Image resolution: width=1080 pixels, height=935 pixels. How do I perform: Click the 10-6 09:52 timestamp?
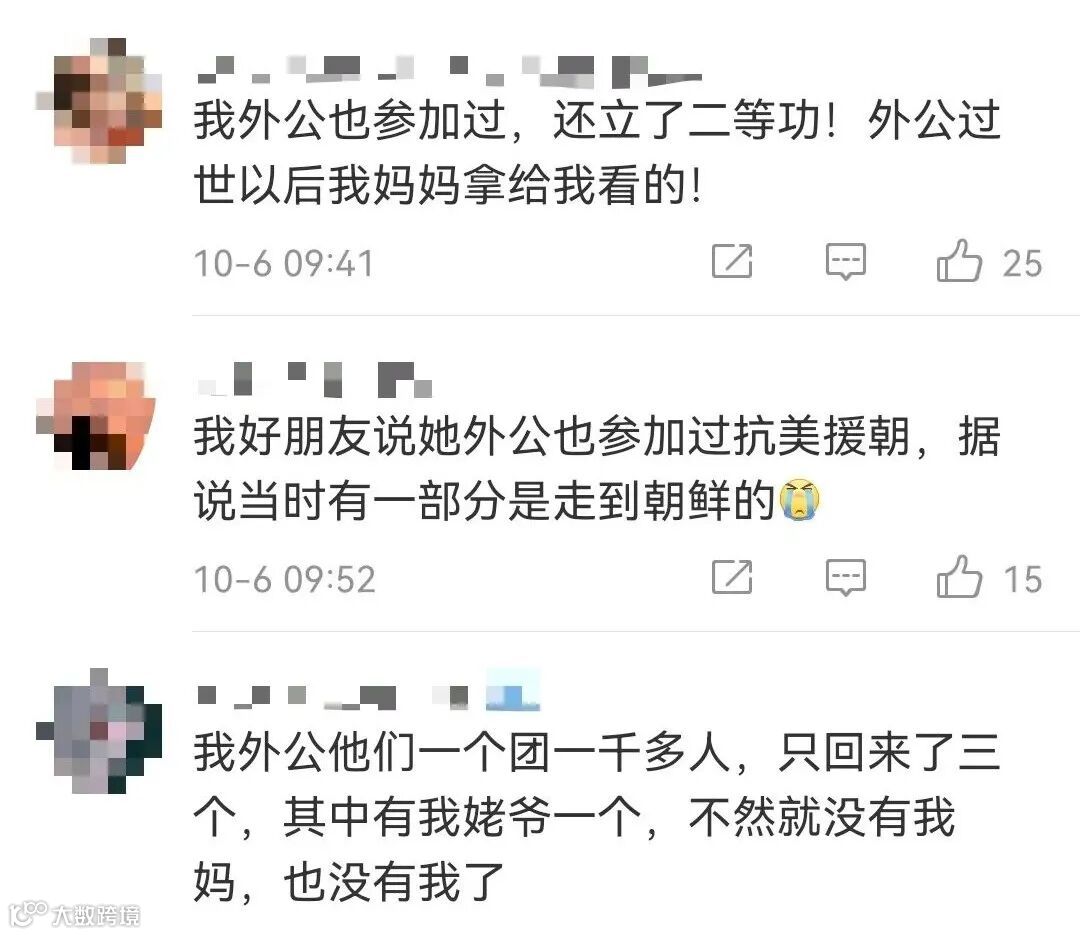(284, 579)
